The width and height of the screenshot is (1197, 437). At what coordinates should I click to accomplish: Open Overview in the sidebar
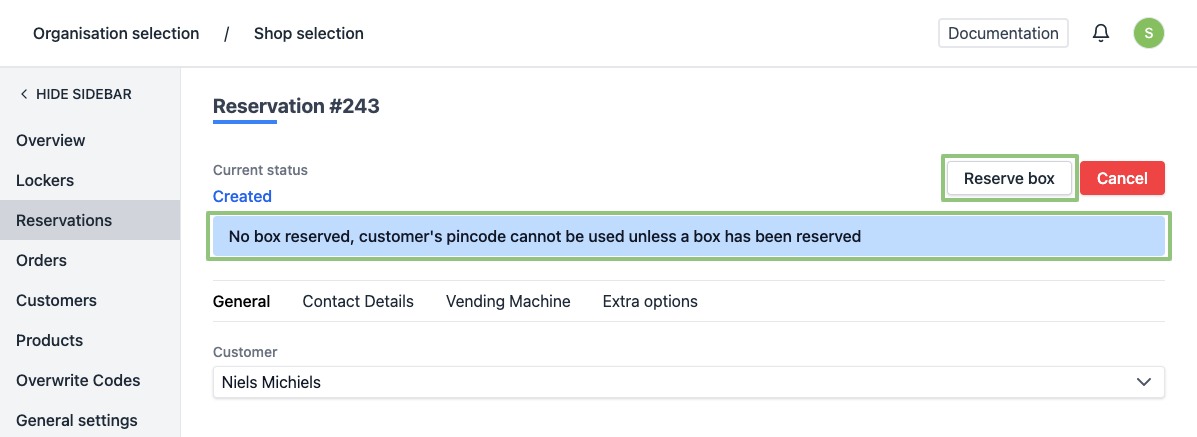(51, 140)
